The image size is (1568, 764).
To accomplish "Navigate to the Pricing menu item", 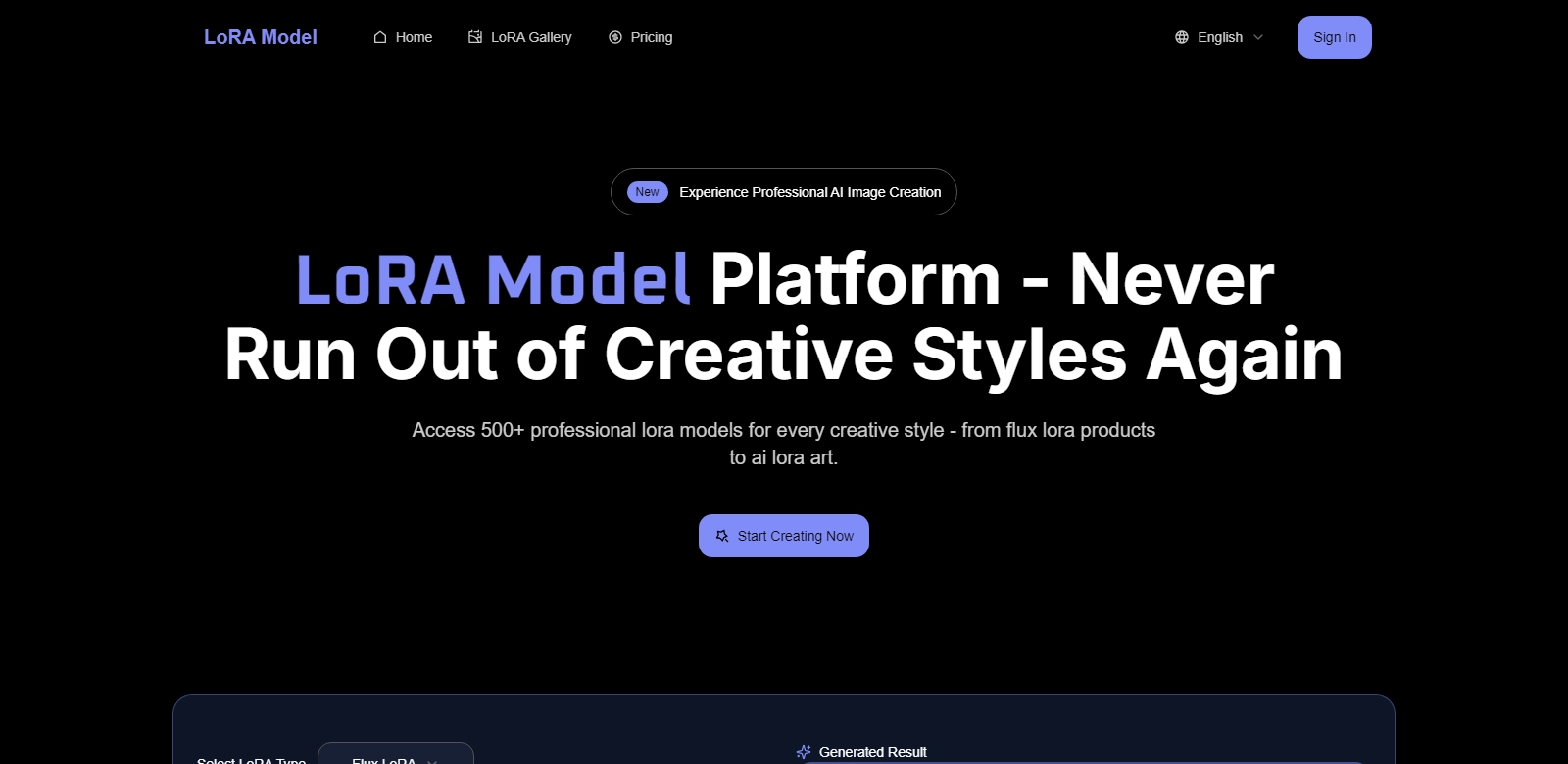I will 652,37.
